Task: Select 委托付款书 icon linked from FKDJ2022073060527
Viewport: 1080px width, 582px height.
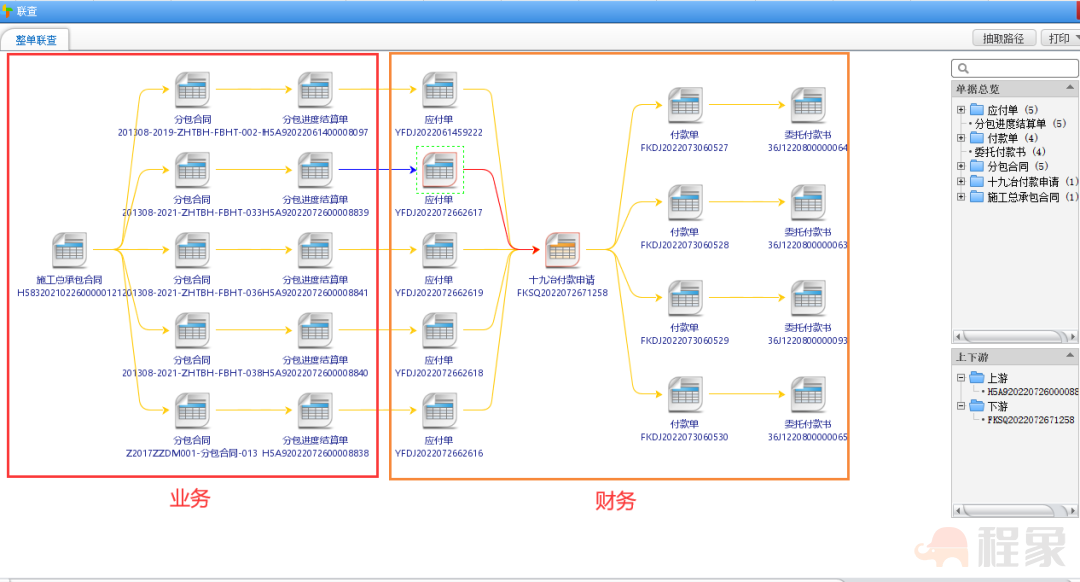Action: click(x=808, y=105)
